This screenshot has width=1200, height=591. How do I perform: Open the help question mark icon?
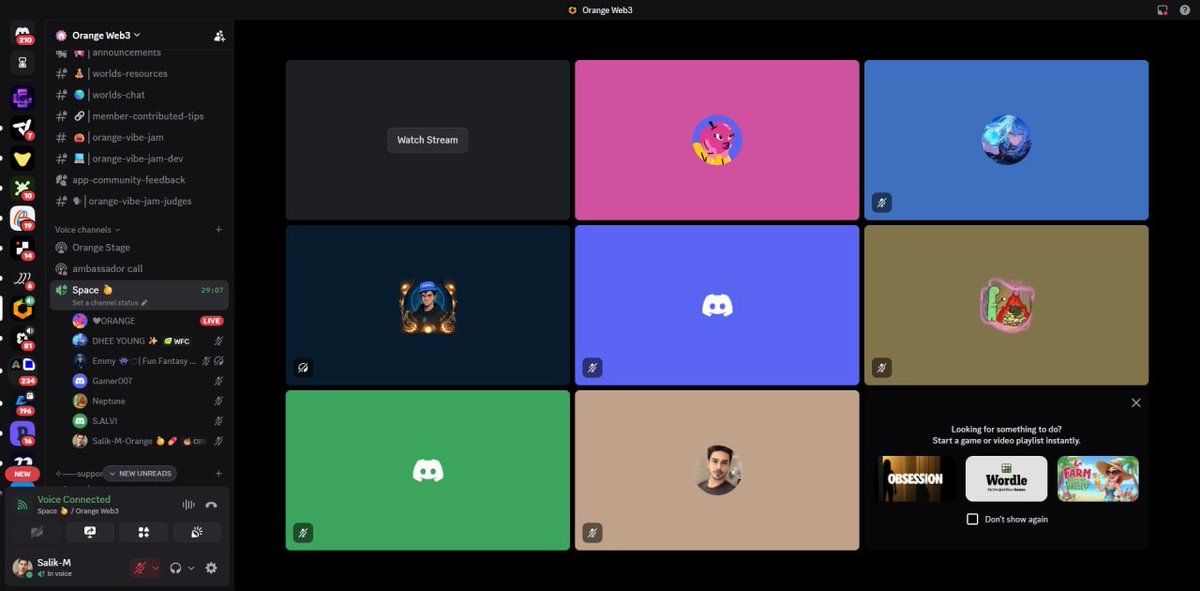[x=1184, y=10]
